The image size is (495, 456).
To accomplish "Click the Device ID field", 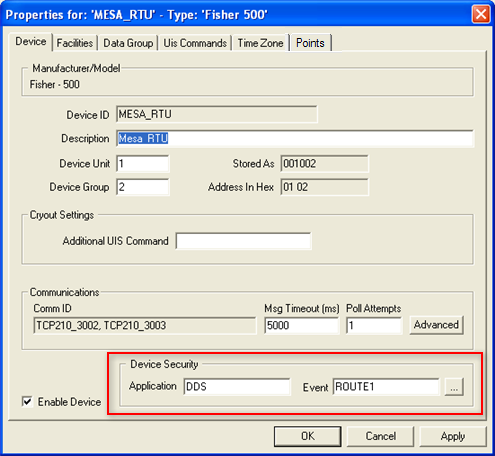I will 217,114.
